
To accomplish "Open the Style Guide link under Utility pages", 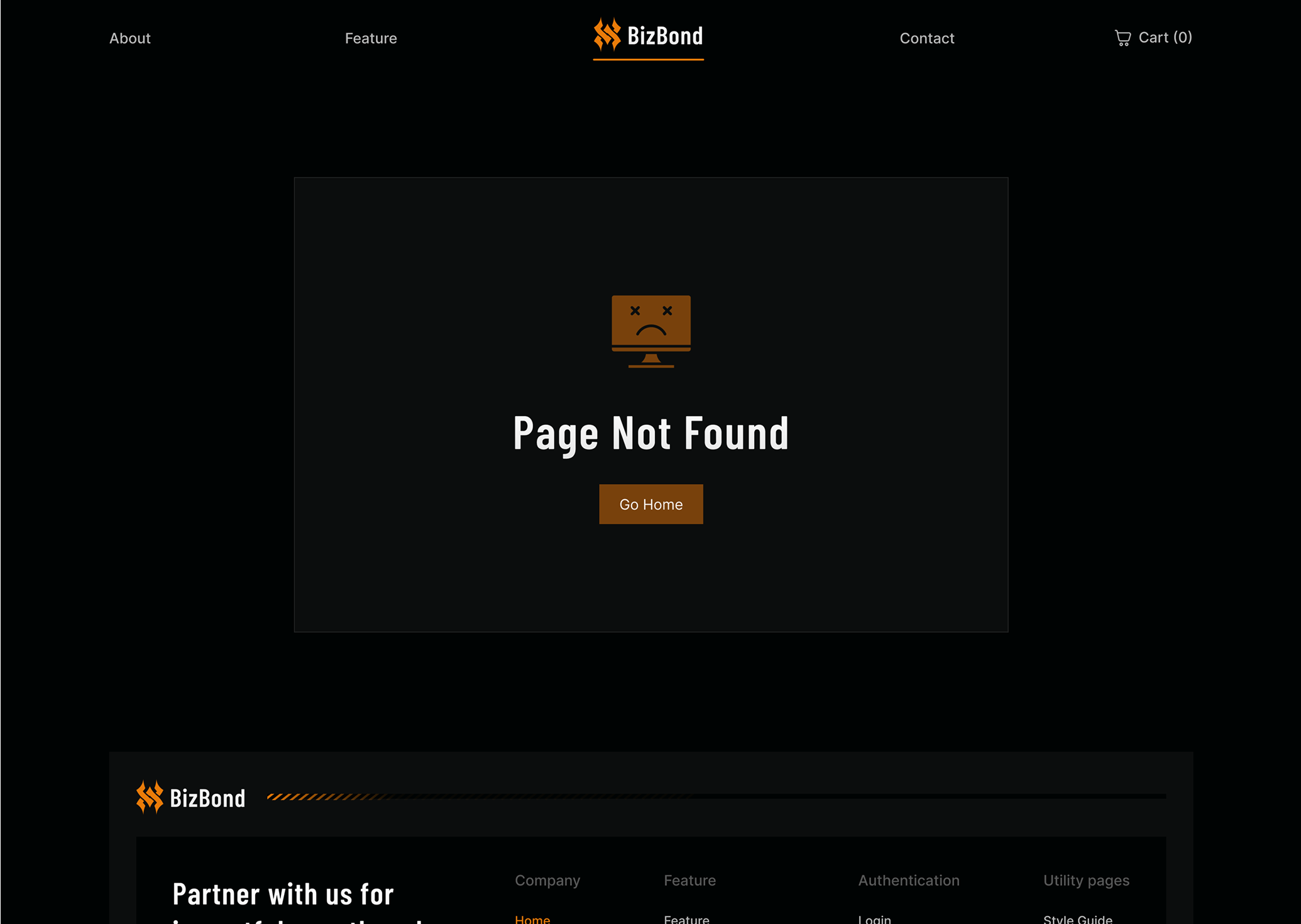I will 1078,919.
